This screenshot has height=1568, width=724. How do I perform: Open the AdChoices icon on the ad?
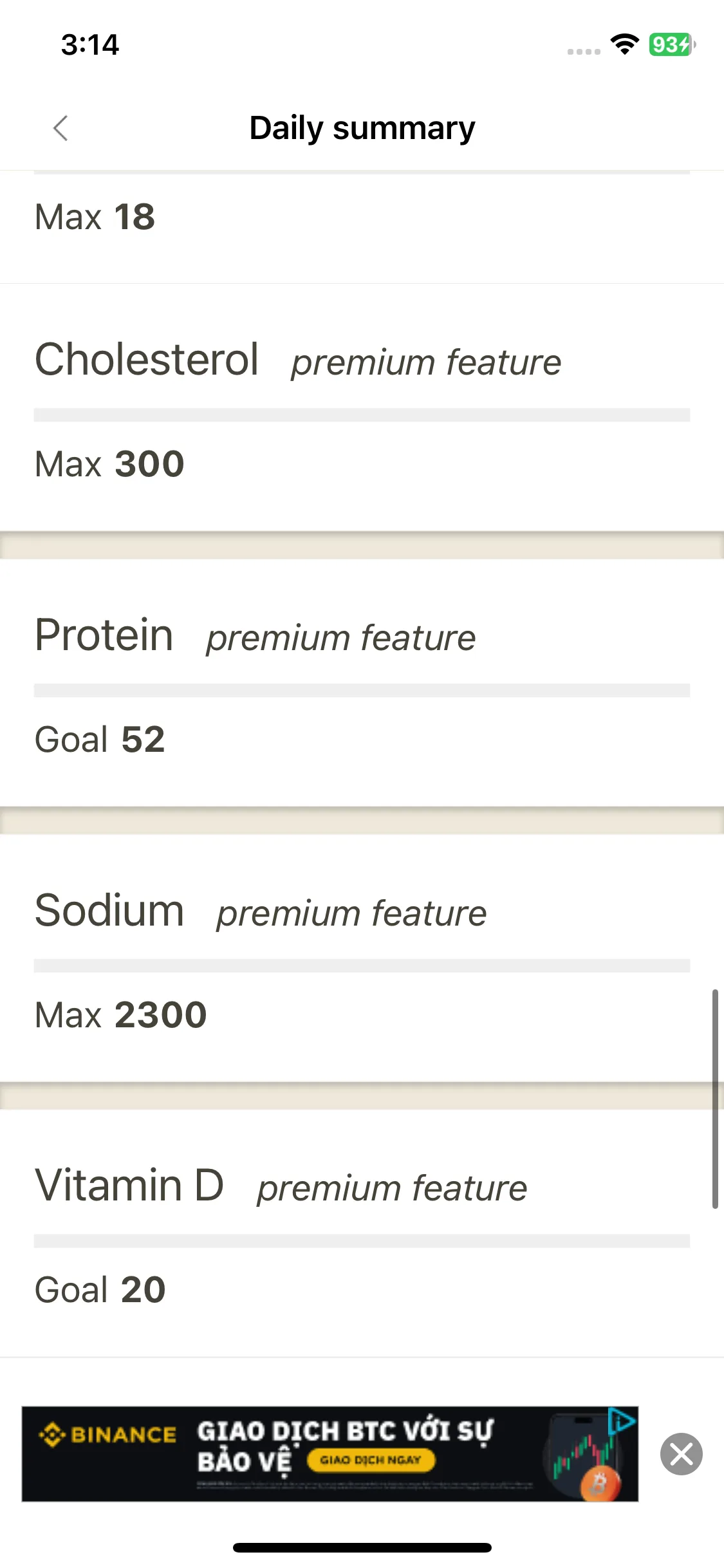click(x=622, y=1421)
